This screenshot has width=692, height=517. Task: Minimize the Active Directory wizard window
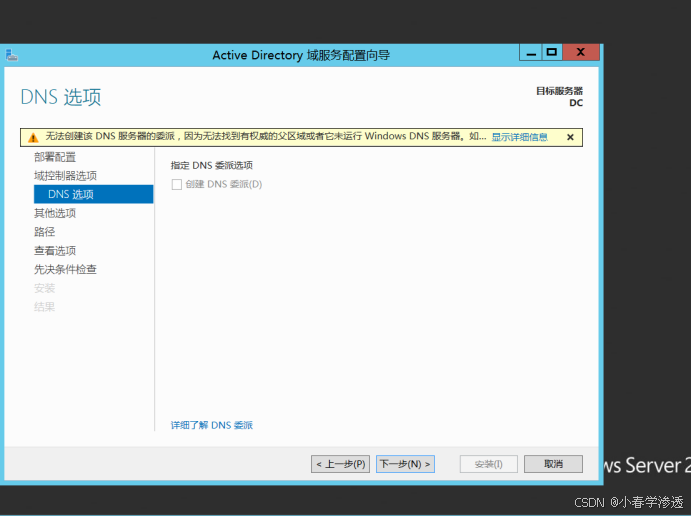coord(530,53)
